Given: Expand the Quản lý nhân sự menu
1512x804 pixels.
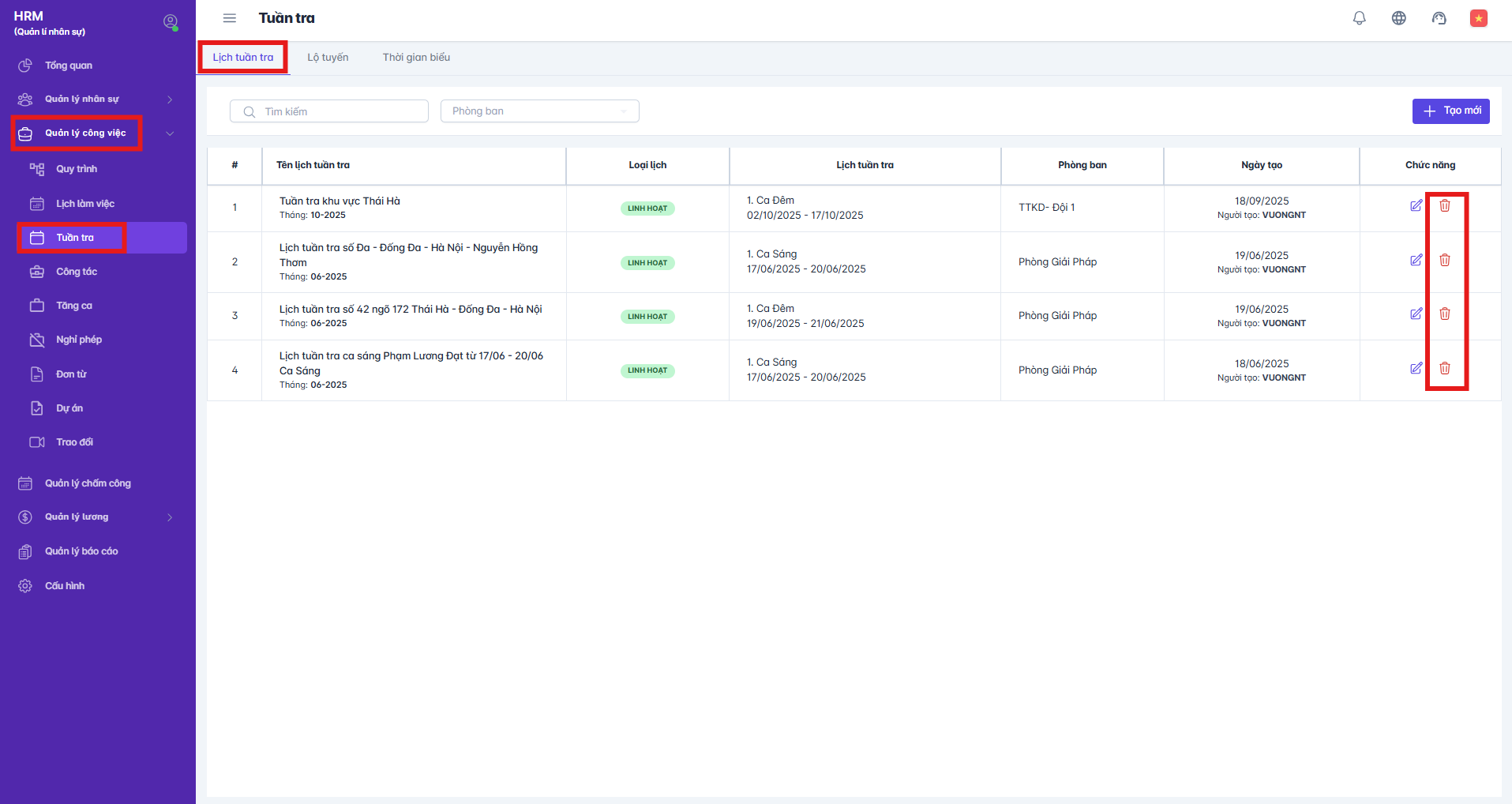Looking at the screenshot, I should tap(95, 100).
